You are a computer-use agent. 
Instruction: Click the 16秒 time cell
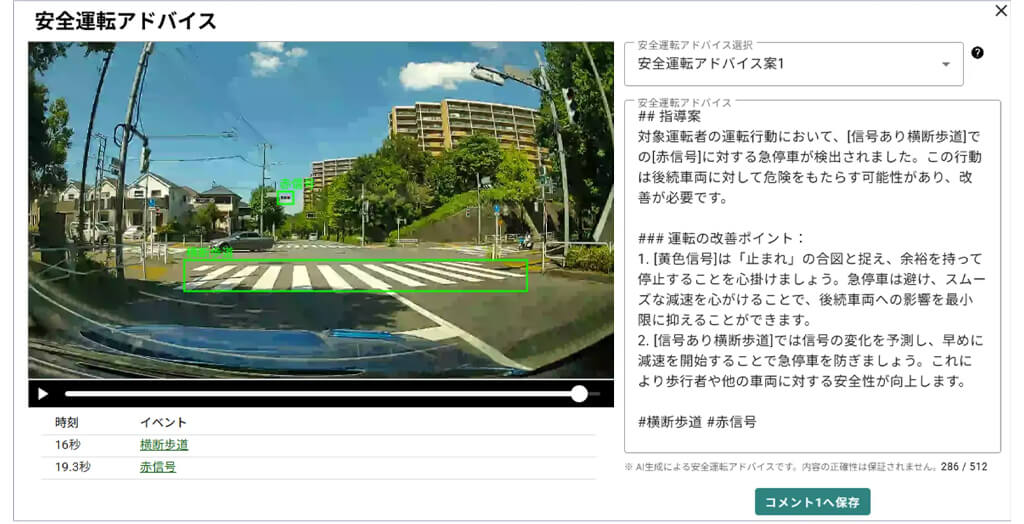(x=68, y=445)
